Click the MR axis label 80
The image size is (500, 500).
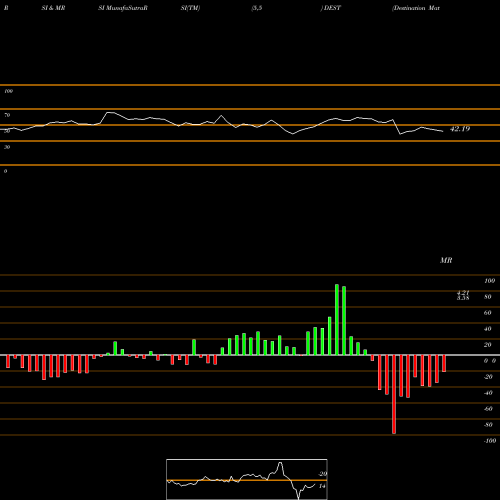click(x=488, y=297)
